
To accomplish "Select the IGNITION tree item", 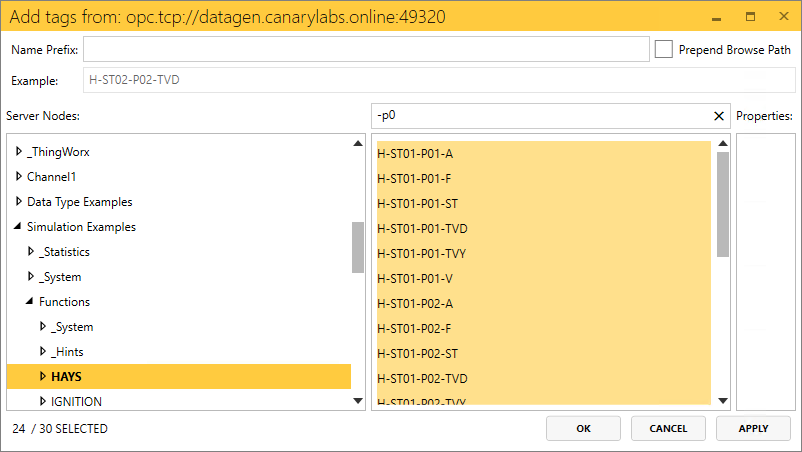I will (76, 402).
